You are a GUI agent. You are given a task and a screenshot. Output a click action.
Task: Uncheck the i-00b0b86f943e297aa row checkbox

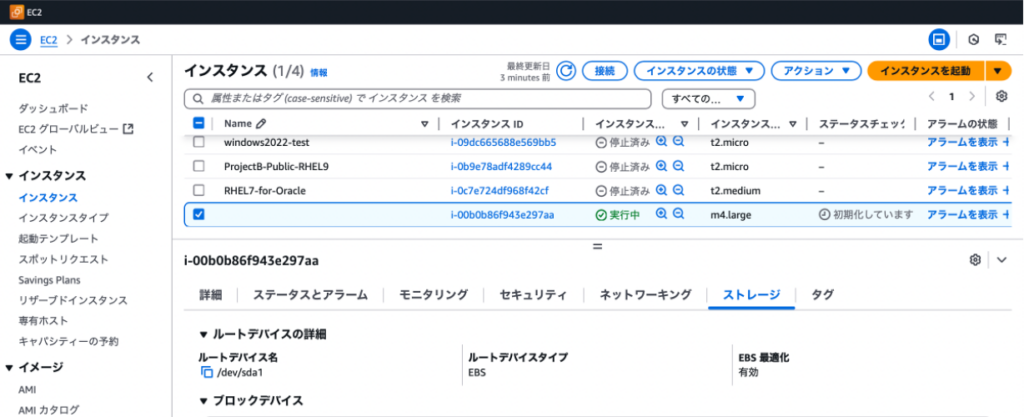199,214
